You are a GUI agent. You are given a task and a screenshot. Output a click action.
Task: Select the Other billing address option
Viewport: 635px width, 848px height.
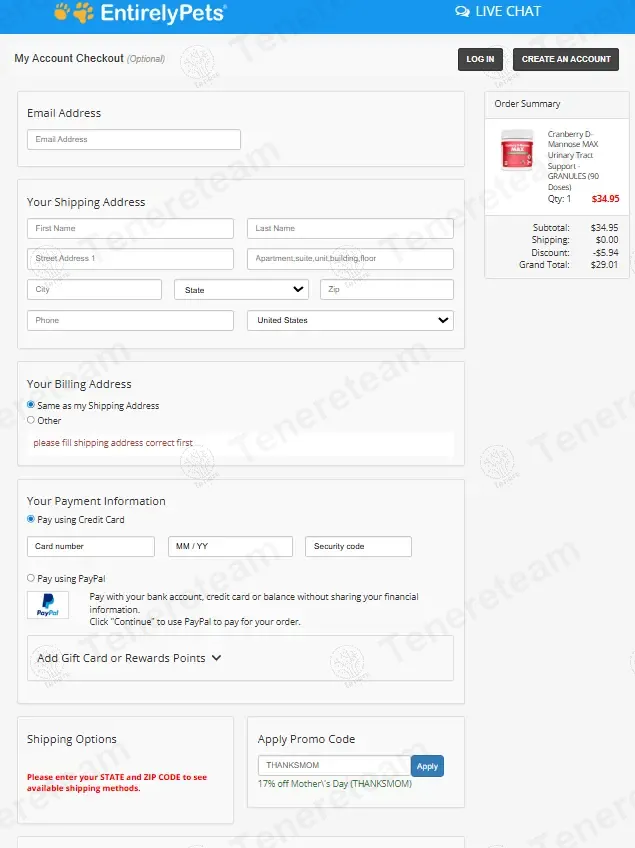click(31, 420)
